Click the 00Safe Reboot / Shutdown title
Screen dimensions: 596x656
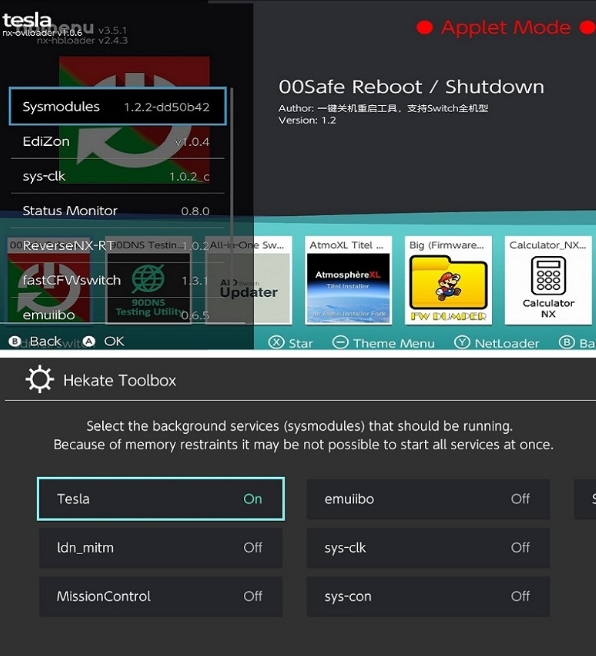412,87
